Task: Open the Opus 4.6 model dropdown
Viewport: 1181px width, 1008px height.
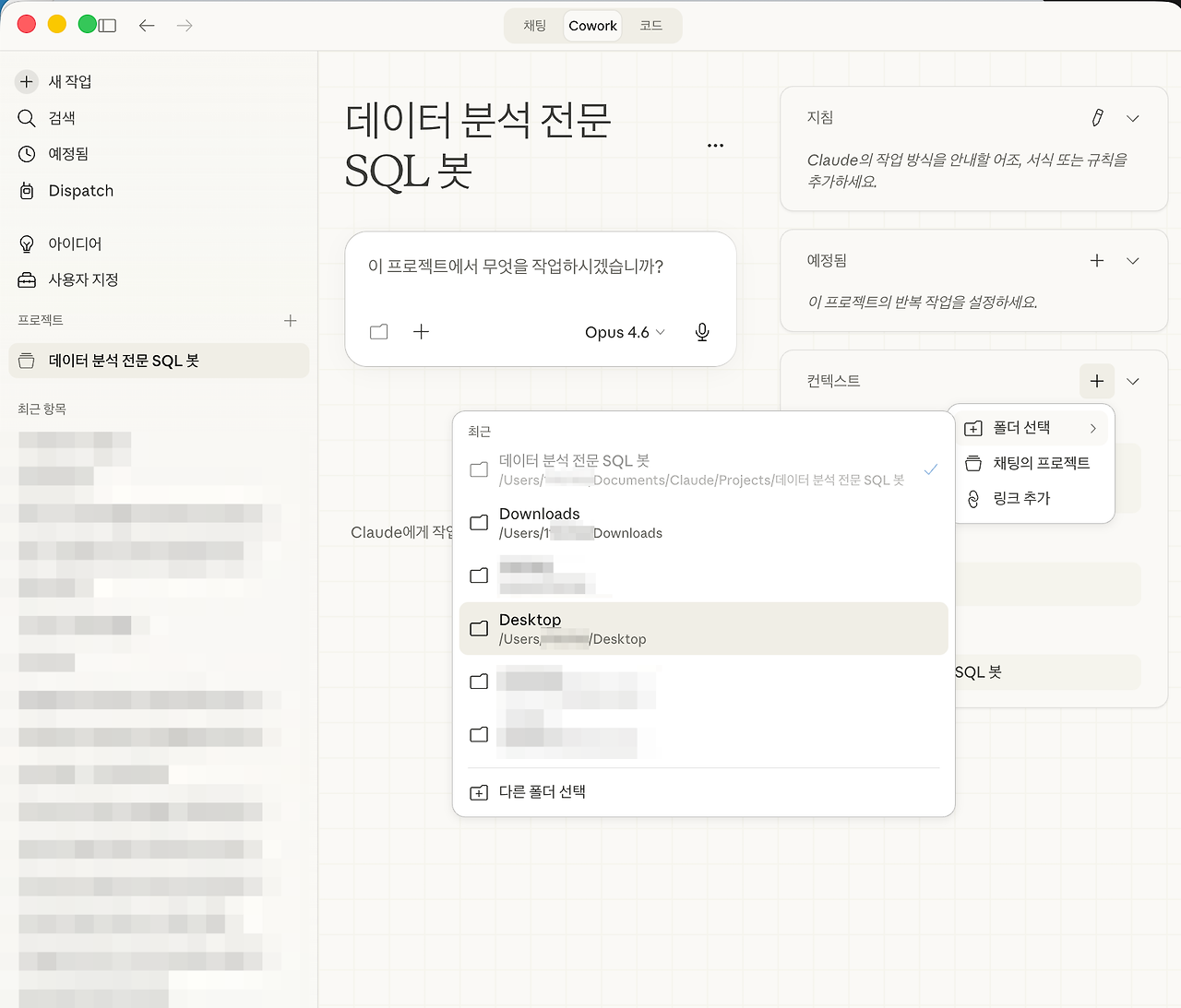Action: [625, 332]
